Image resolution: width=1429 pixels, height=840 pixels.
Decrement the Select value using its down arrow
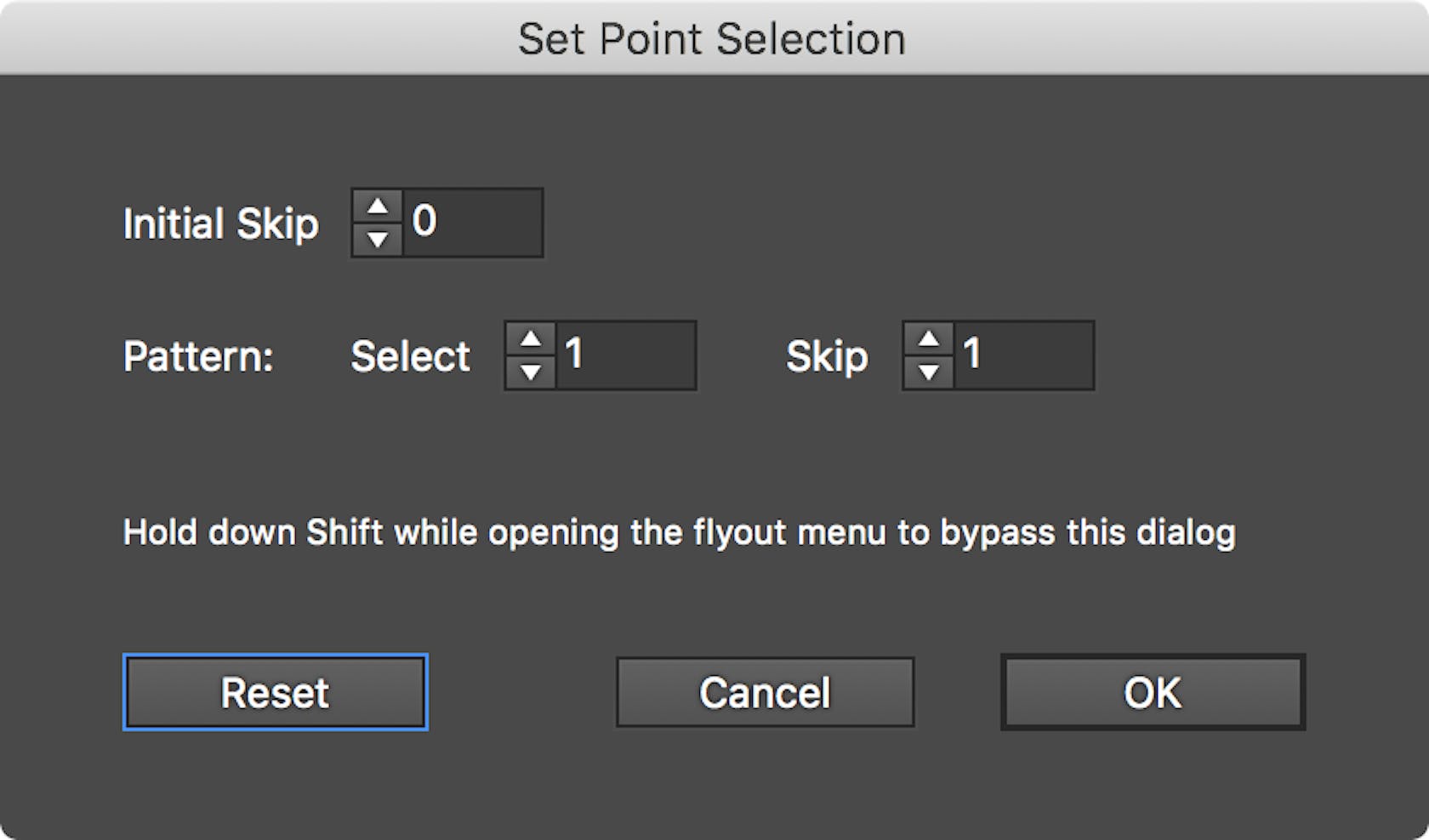(x=530, y=372)
